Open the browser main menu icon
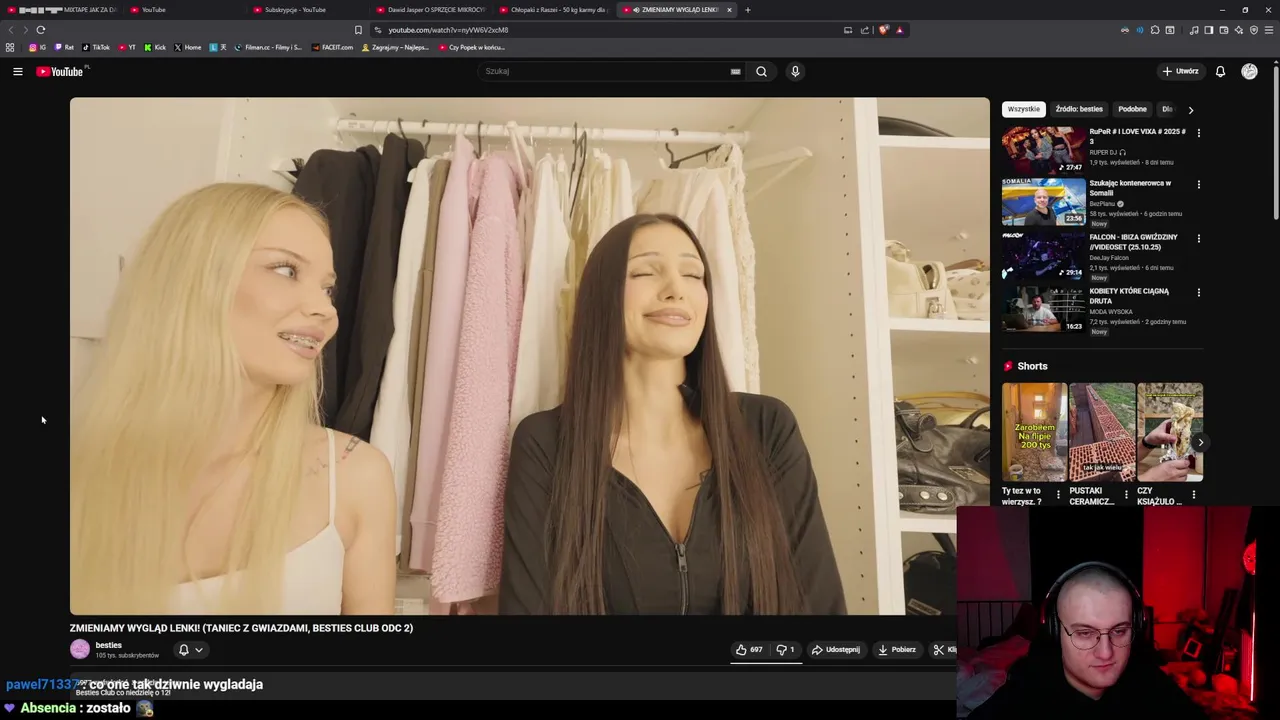 click(1269, 30)
